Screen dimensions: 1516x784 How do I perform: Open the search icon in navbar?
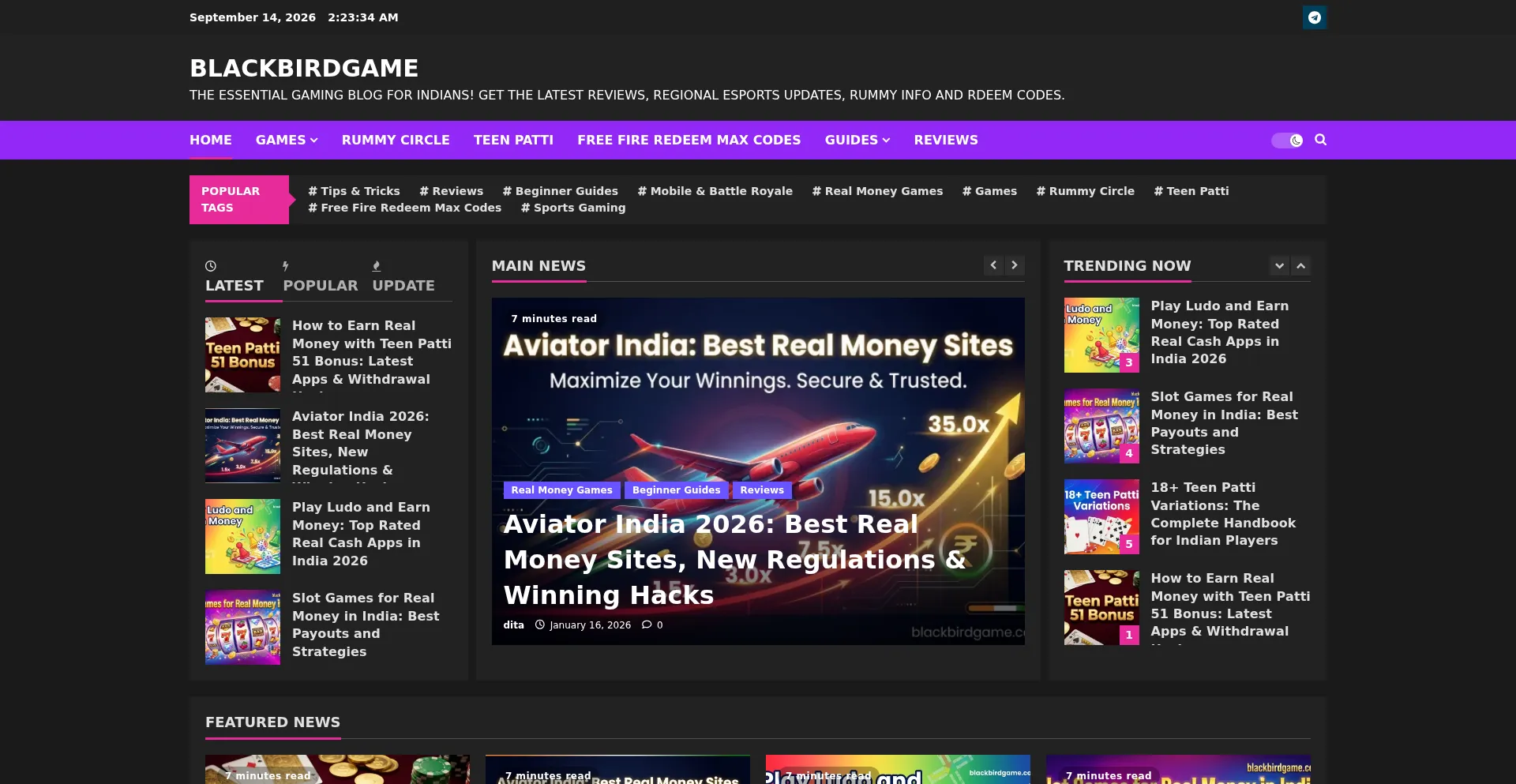[x=1320, y=140]
